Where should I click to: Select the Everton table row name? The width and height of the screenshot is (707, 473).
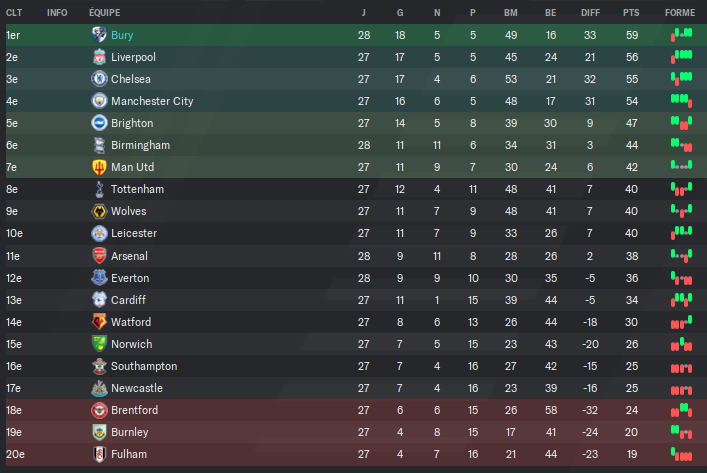[130, 278]
